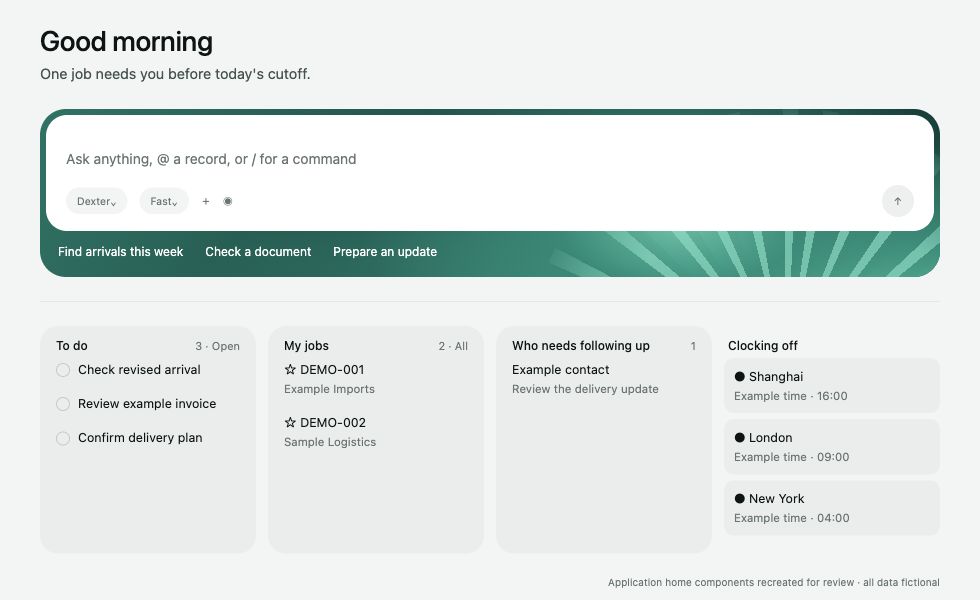980x600 pixels.
Task: Open the Dexter dropdown
Action: pyautogui.click(x=96, y=201)
